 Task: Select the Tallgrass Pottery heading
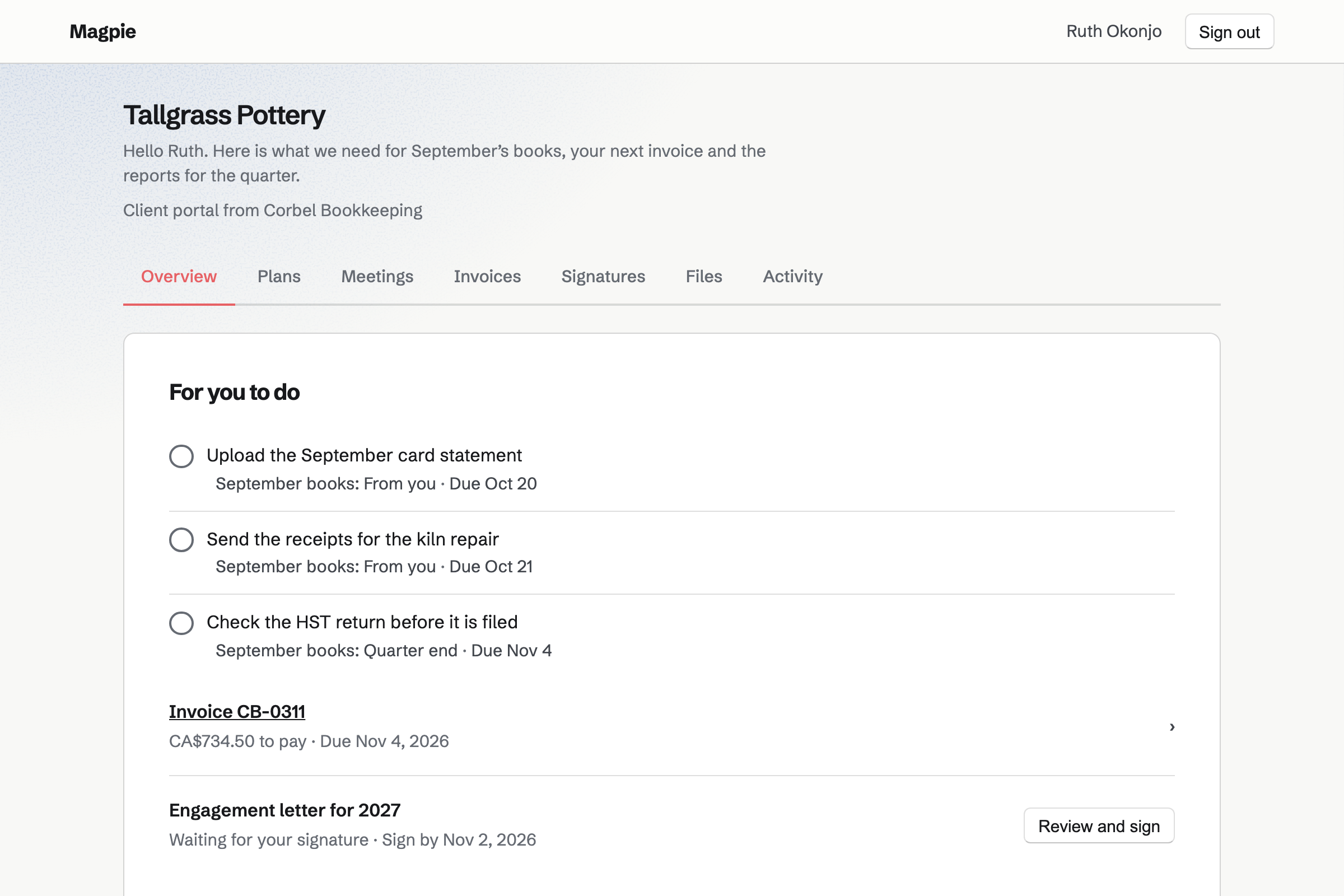click(x=225, y=115)
